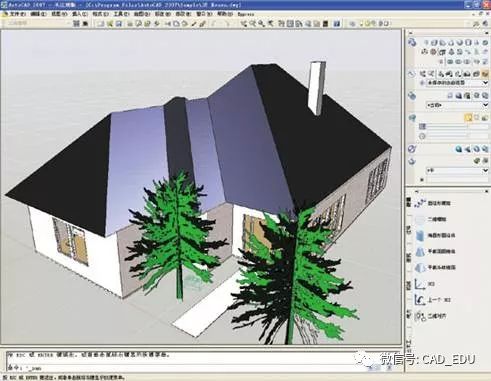
Task: Toggle the highlighted yellow light button in dashboard
Action: click(468, 117)
